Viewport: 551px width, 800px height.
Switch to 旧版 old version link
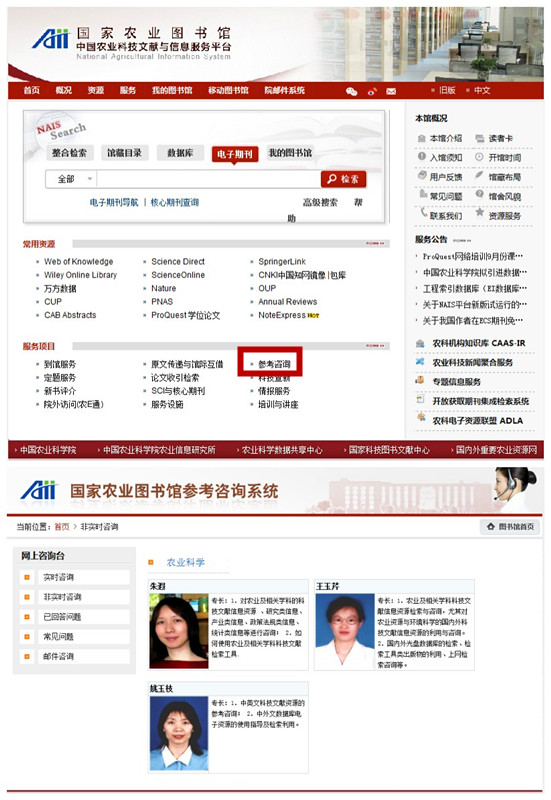coord(447,90)
